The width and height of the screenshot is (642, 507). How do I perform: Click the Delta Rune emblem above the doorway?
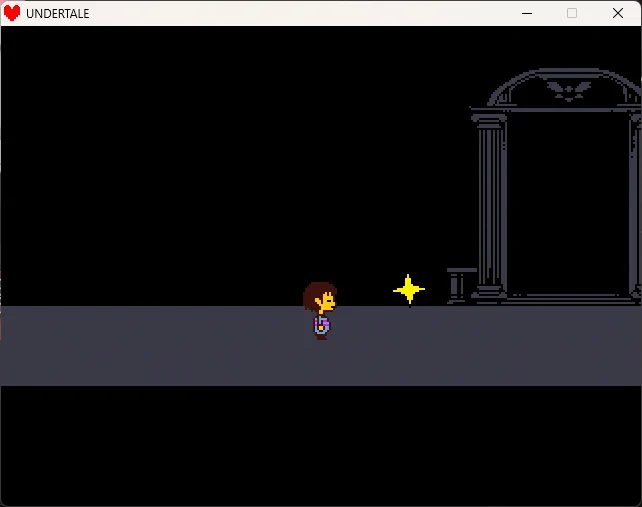coord(569,91)
